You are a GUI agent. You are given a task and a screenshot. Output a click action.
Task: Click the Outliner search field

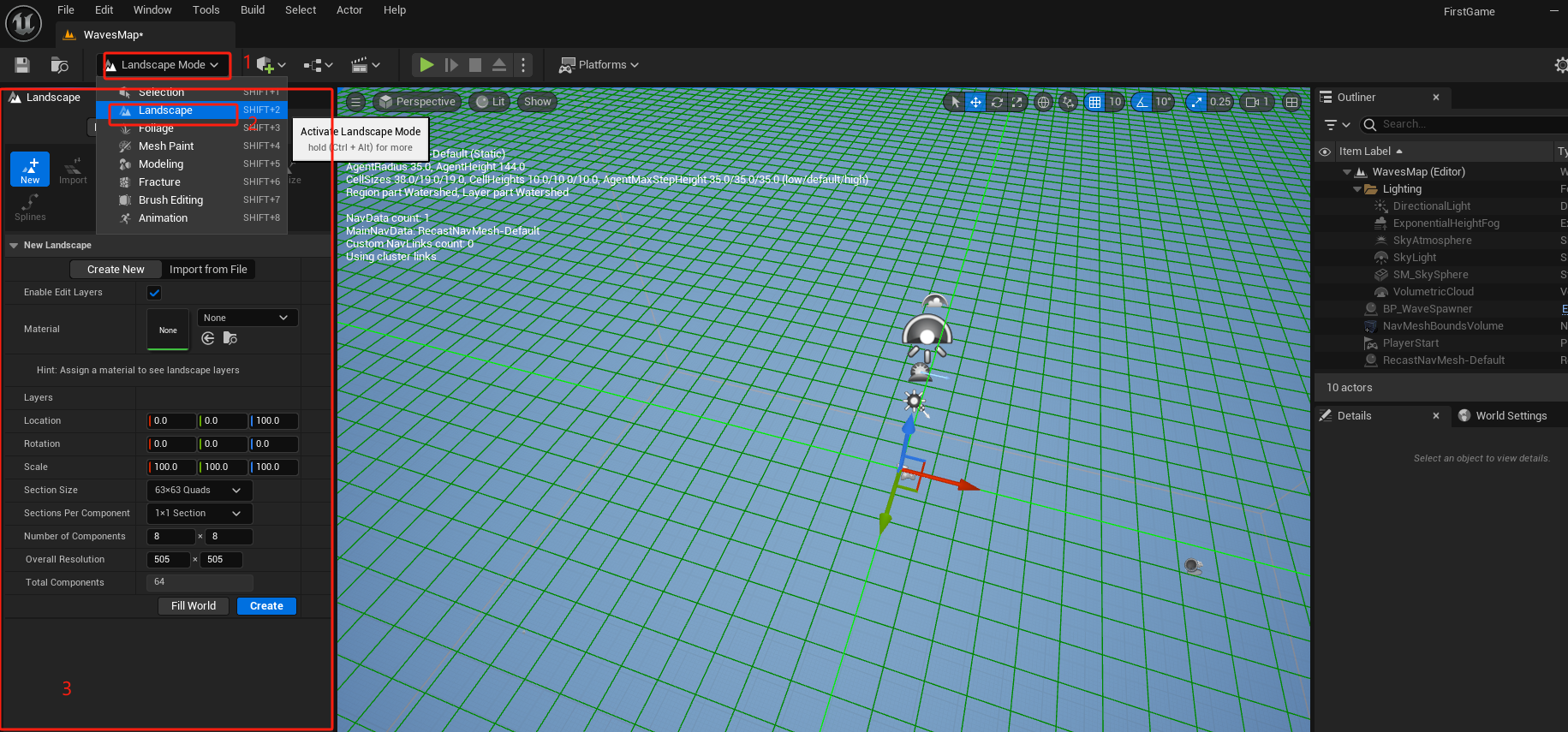click(1464, 125)
